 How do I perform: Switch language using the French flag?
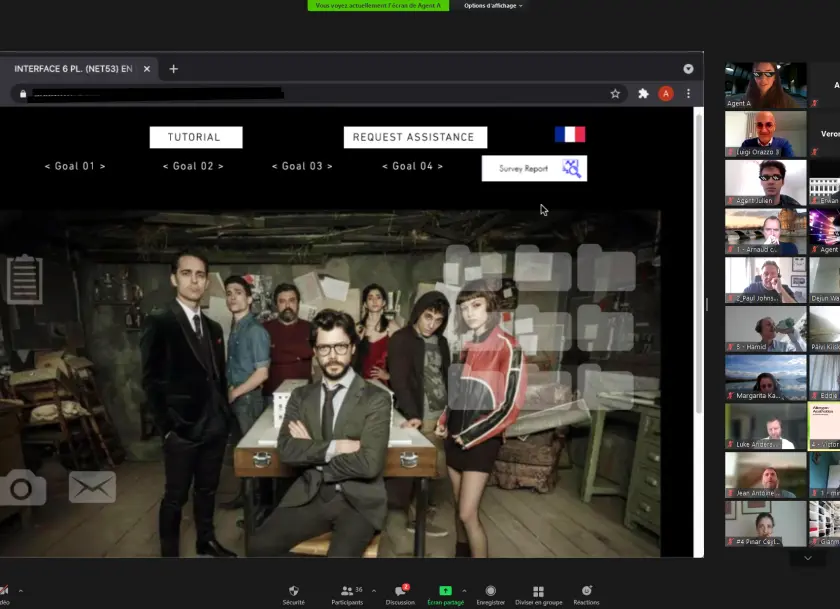(570, 134)
